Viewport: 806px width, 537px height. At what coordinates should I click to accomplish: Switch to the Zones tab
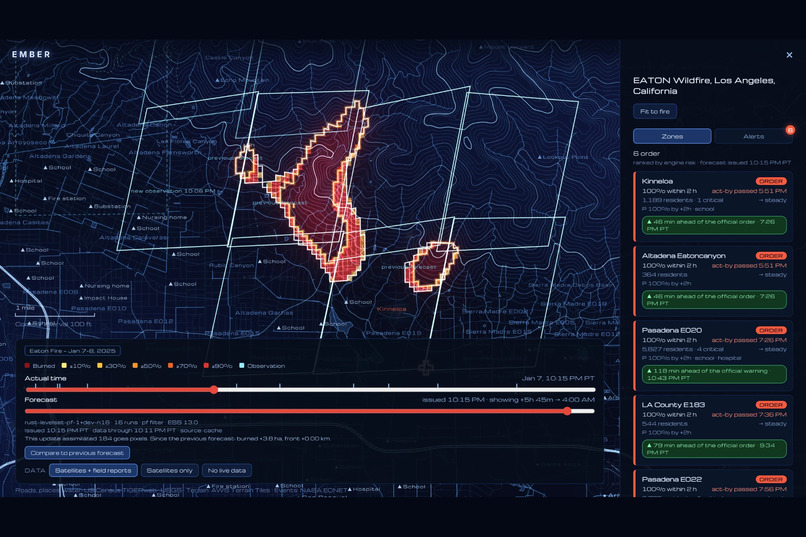(x=672, y=136)
